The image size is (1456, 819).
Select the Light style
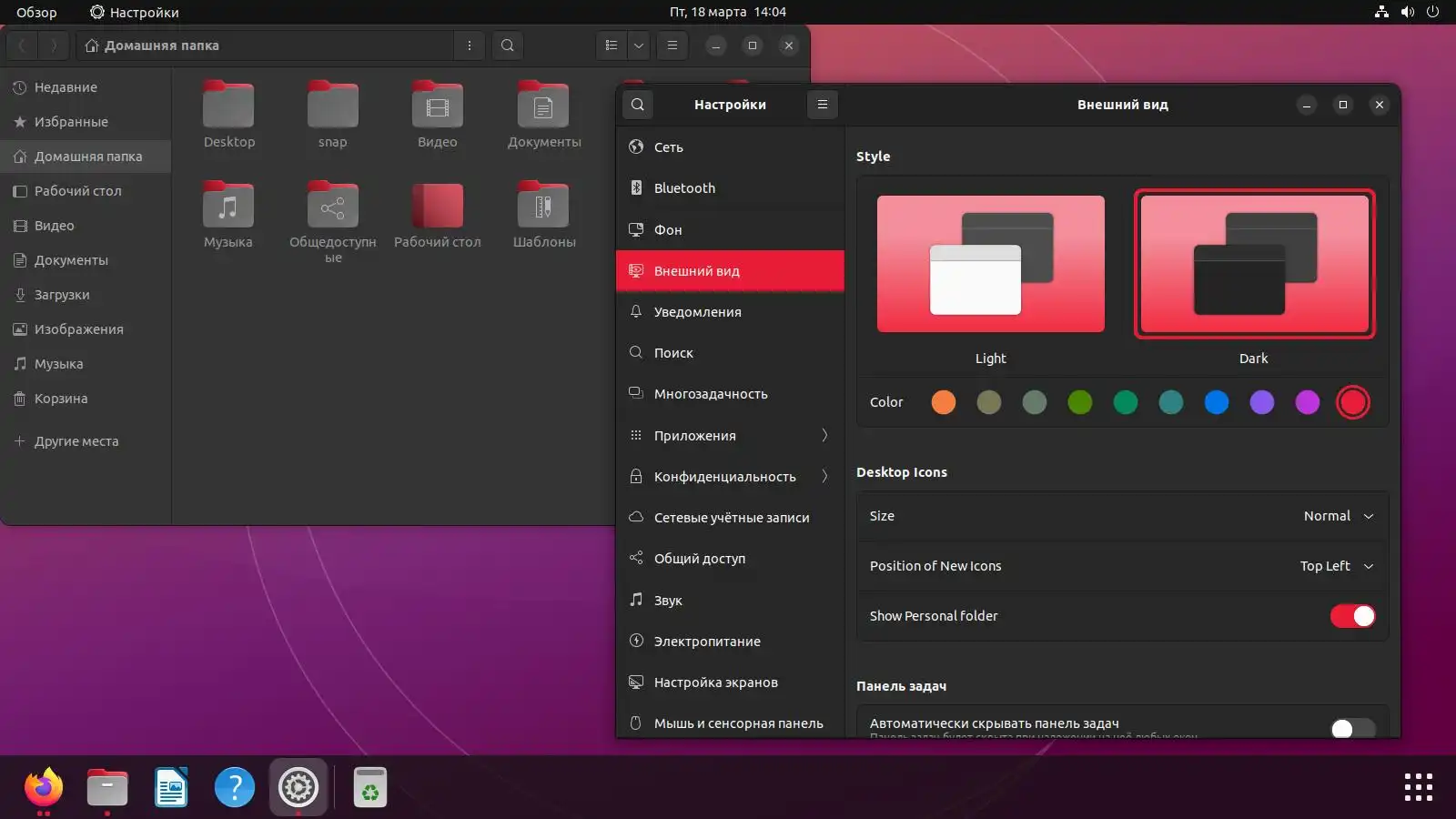pos(991,264)
